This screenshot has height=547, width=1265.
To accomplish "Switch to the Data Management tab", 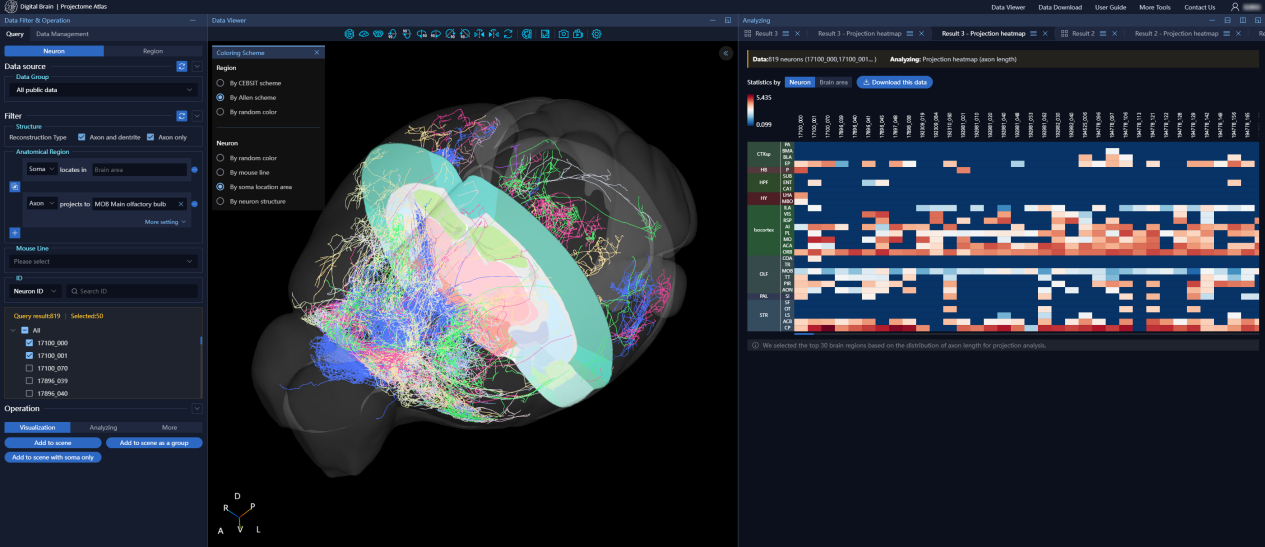I will [x=62, y=34].
